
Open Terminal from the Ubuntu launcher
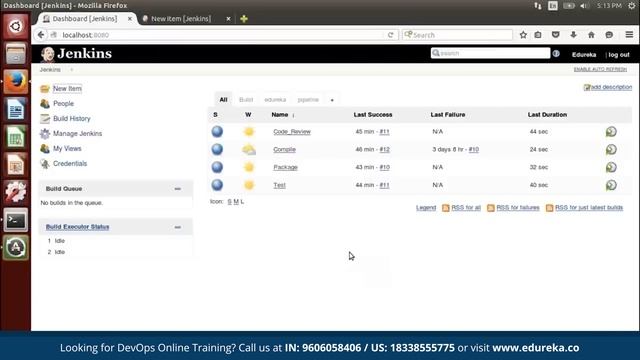point(16,220)
